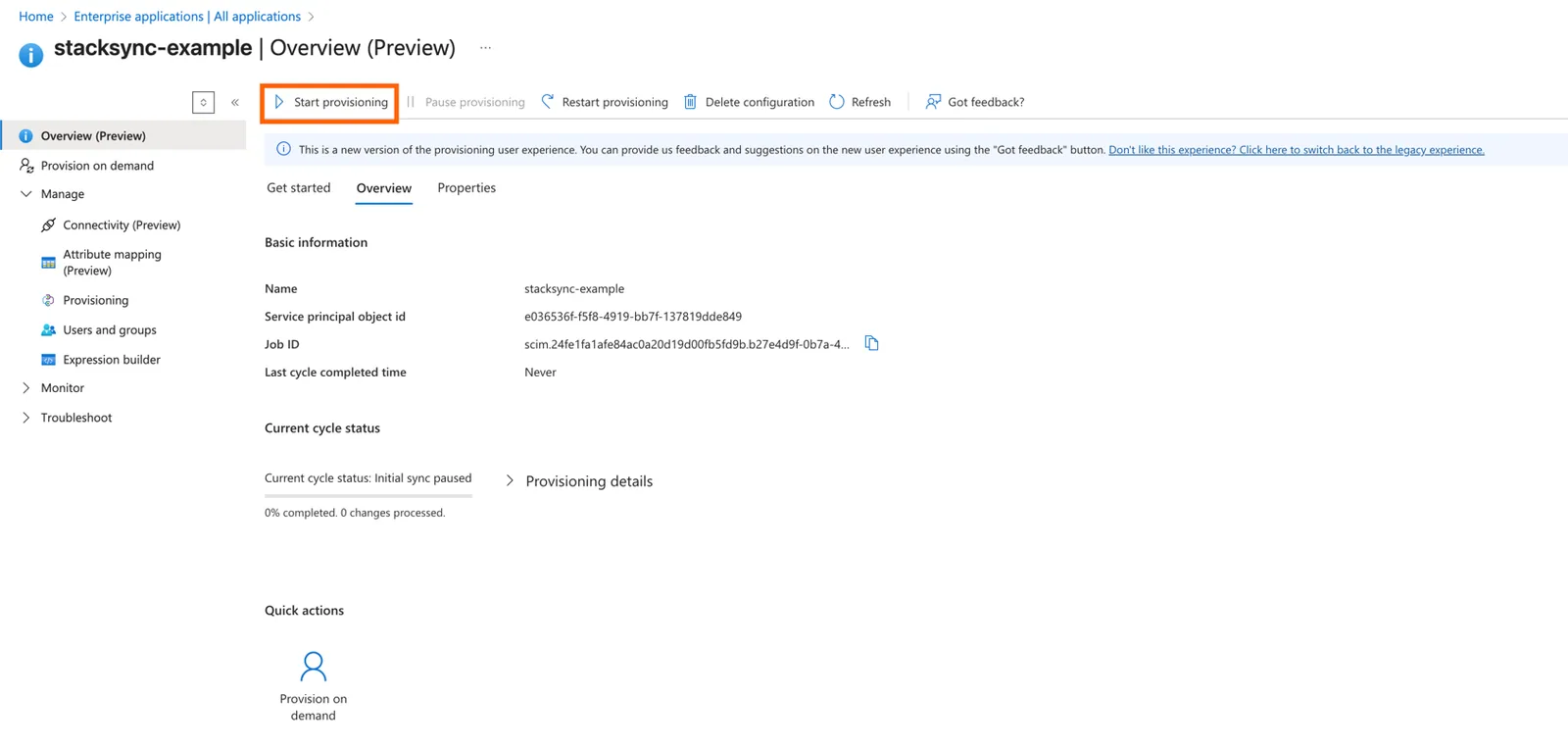The height and width of the screenshot is (748, 1568).
Task: Click the Attribute mapping table icon
Action: click(48, 263)
